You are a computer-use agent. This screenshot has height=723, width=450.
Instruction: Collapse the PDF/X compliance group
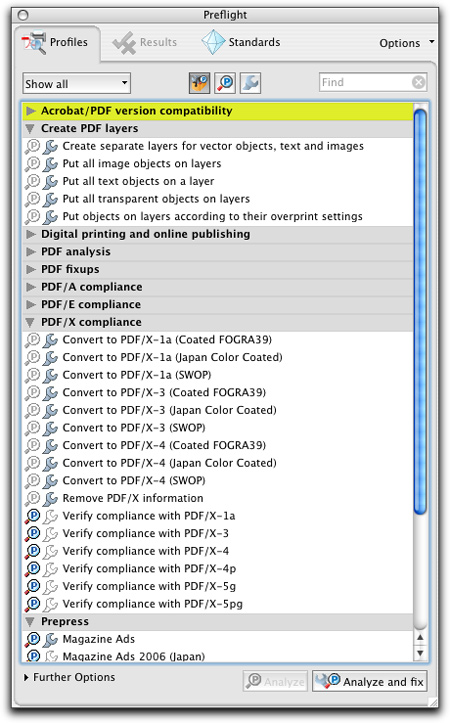point(30,322)
